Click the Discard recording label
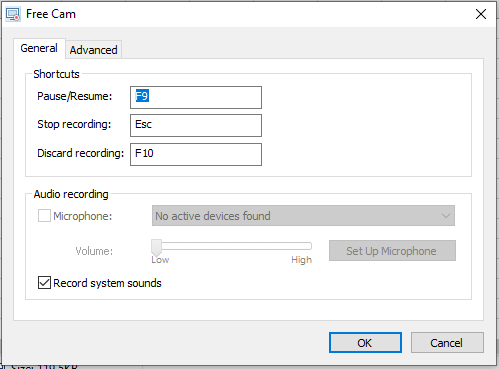Screen dimensions: 499x369 point(80,153)
